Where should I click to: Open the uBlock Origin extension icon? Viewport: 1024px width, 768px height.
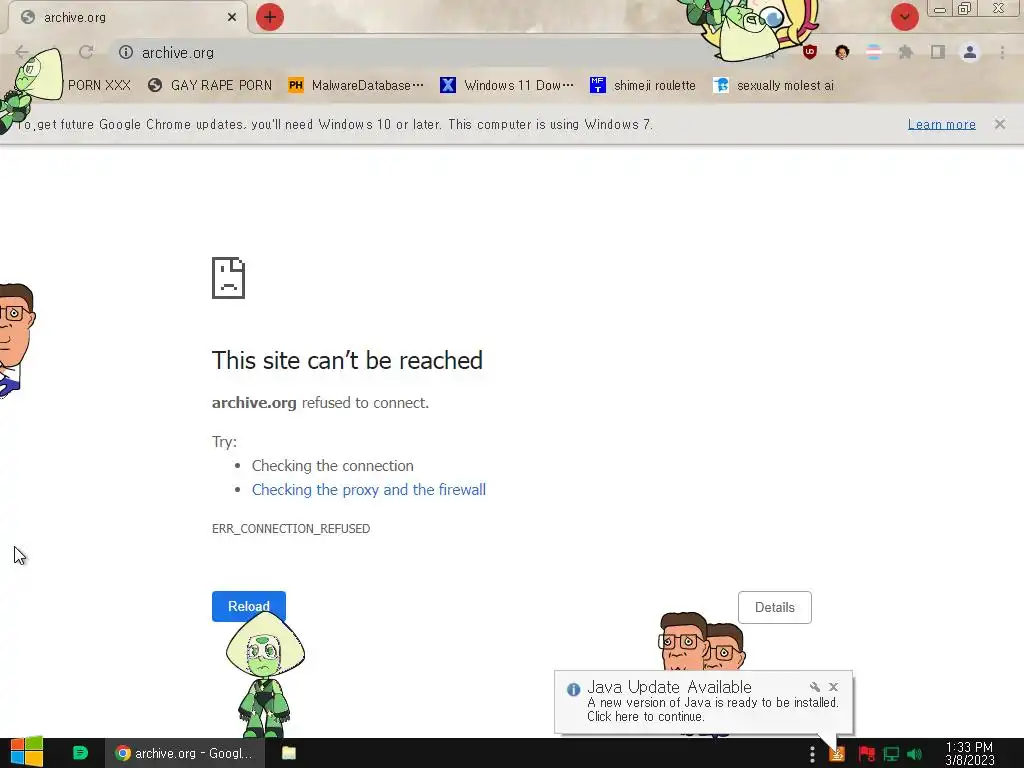coord(810,52)
